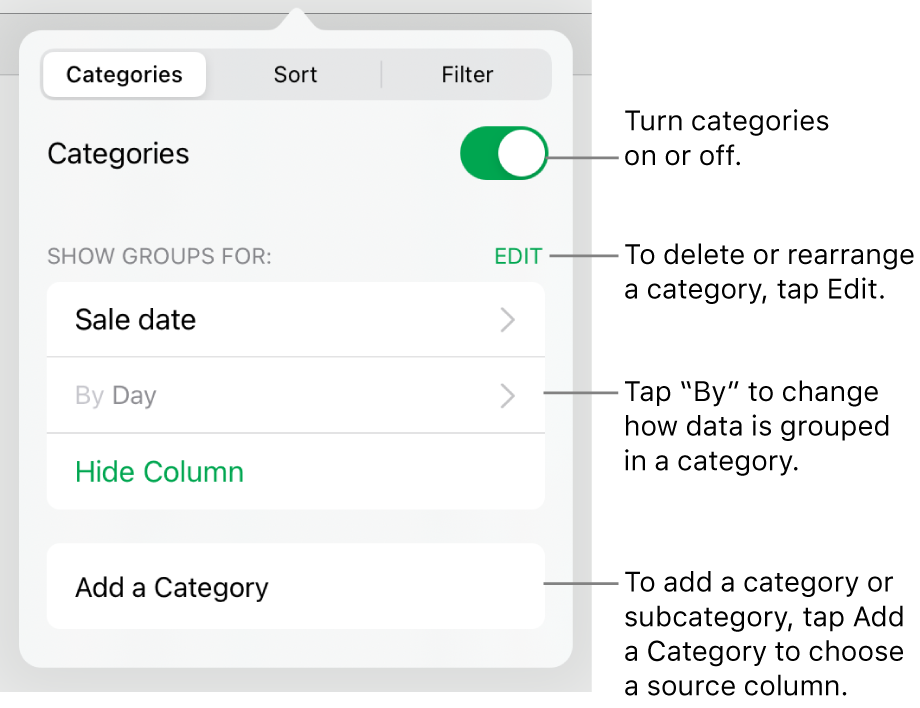Click the chevron next to By Day
The width and height of the screenshot is (920, 708).
click(x=508, y=396)
